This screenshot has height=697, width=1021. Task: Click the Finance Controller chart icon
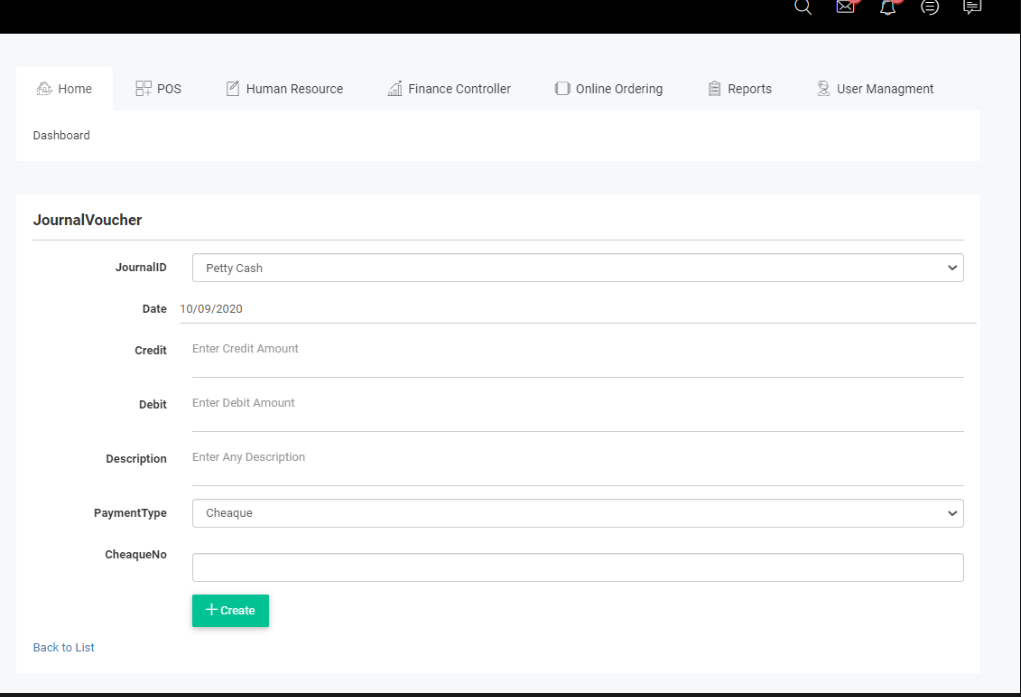point(395,89)
